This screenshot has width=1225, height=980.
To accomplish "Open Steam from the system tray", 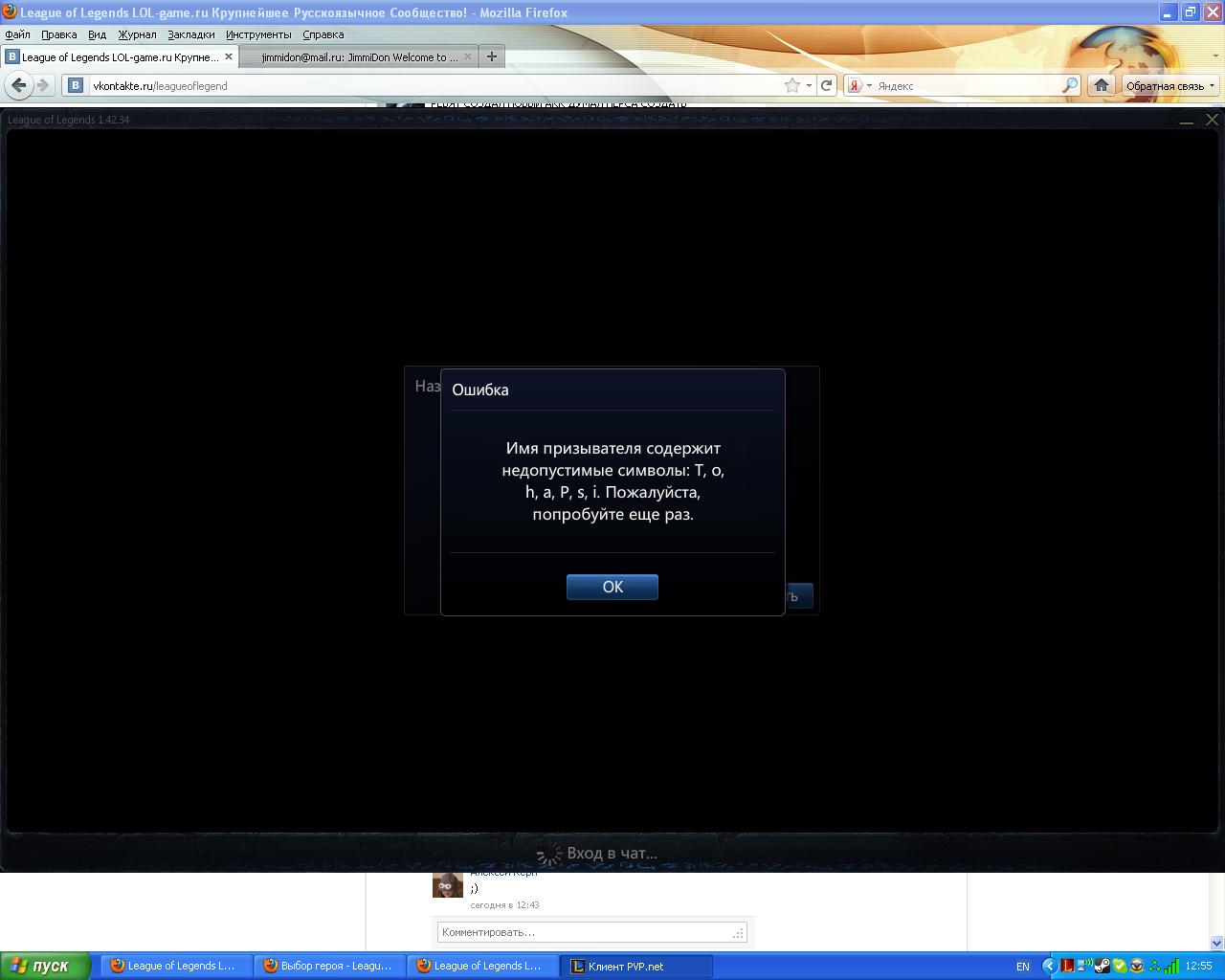I will tap(1102, 966).
